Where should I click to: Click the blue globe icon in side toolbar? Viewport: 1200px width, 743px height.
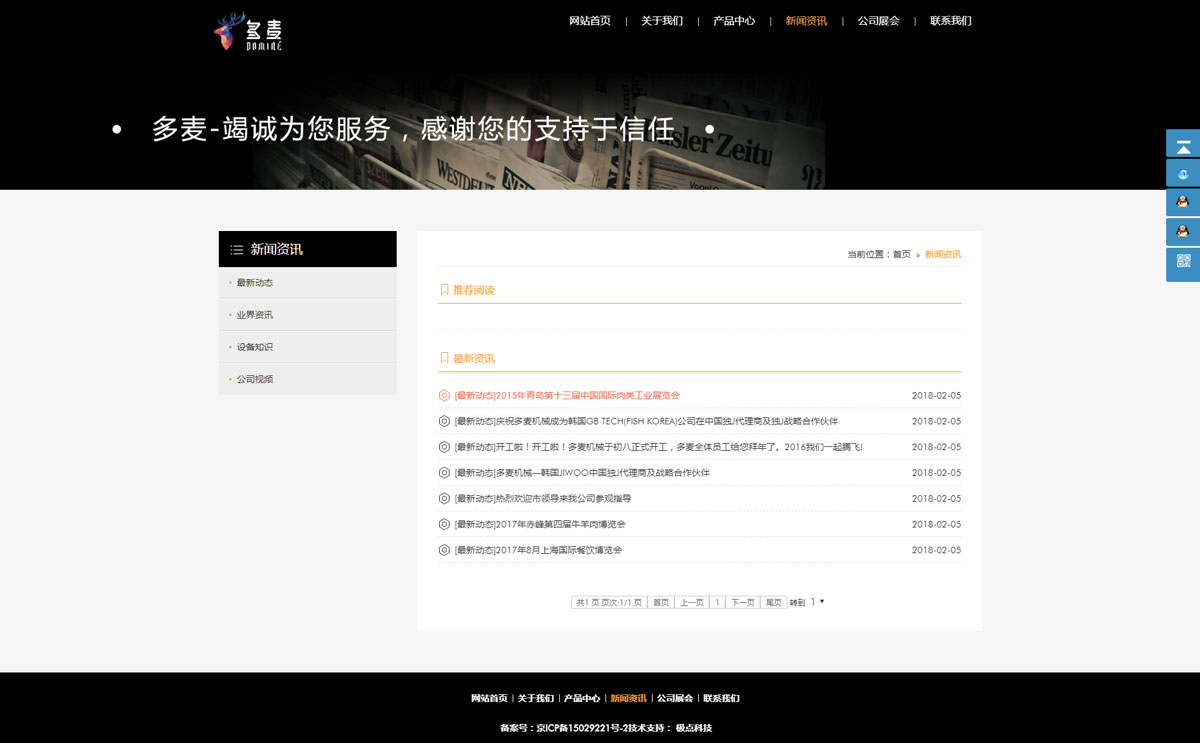pyautogui.click(x=1183, y=173)
